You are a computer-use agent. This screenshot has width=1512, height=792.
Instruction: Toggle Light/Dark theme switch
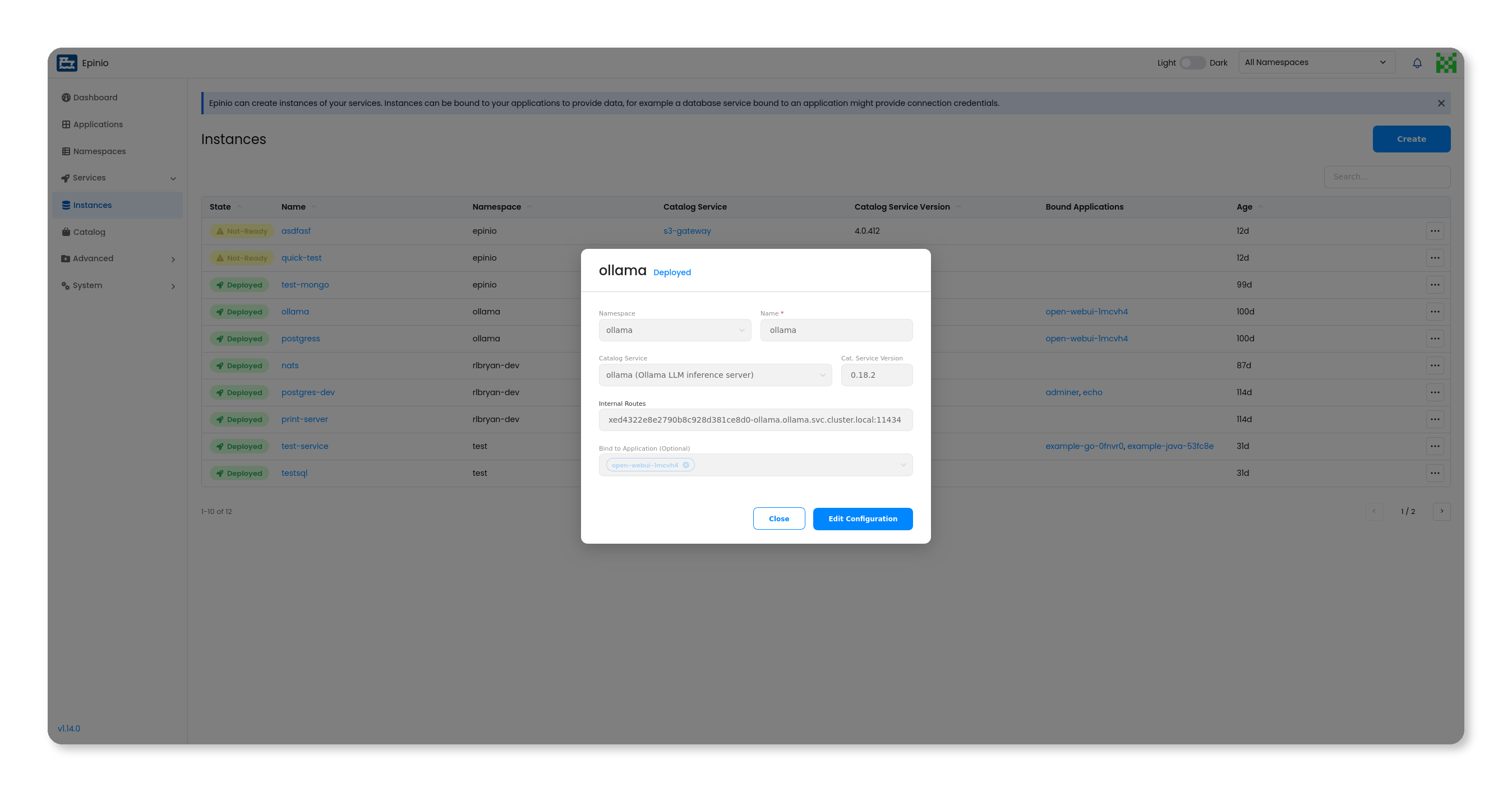(x=1192, y=63)
